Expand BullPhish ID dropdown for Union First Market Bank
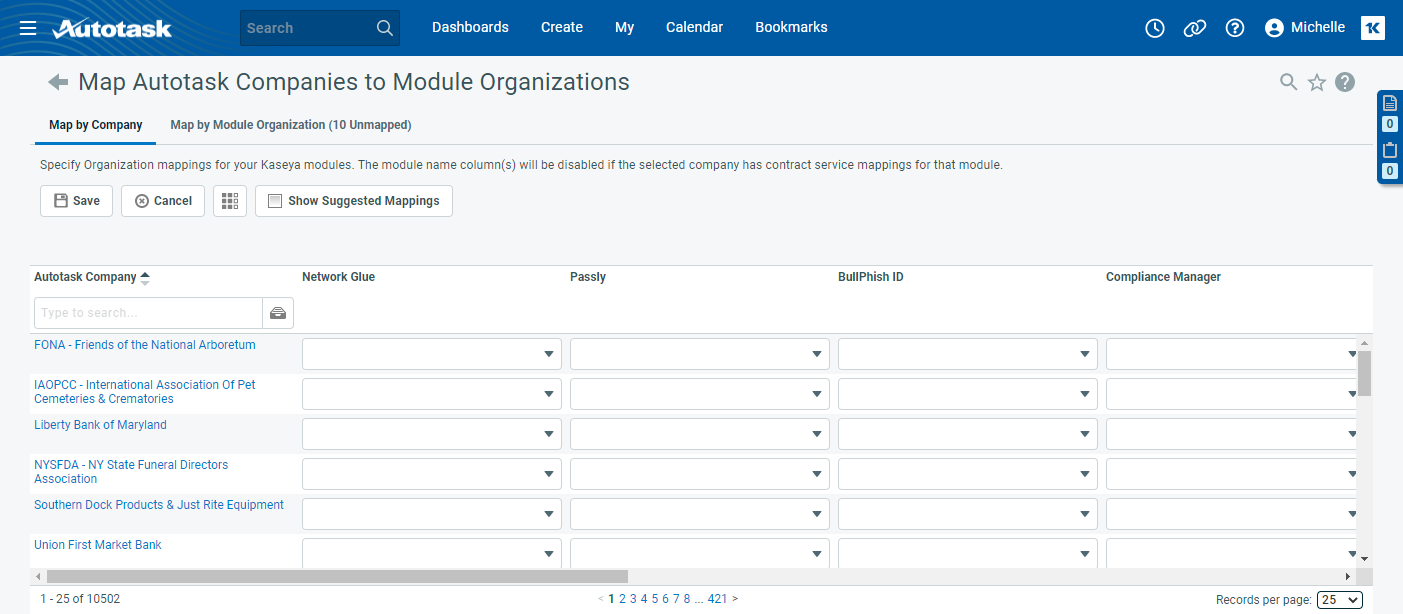The height and width of the screenshot is (614, 1403). (1085, 553)
